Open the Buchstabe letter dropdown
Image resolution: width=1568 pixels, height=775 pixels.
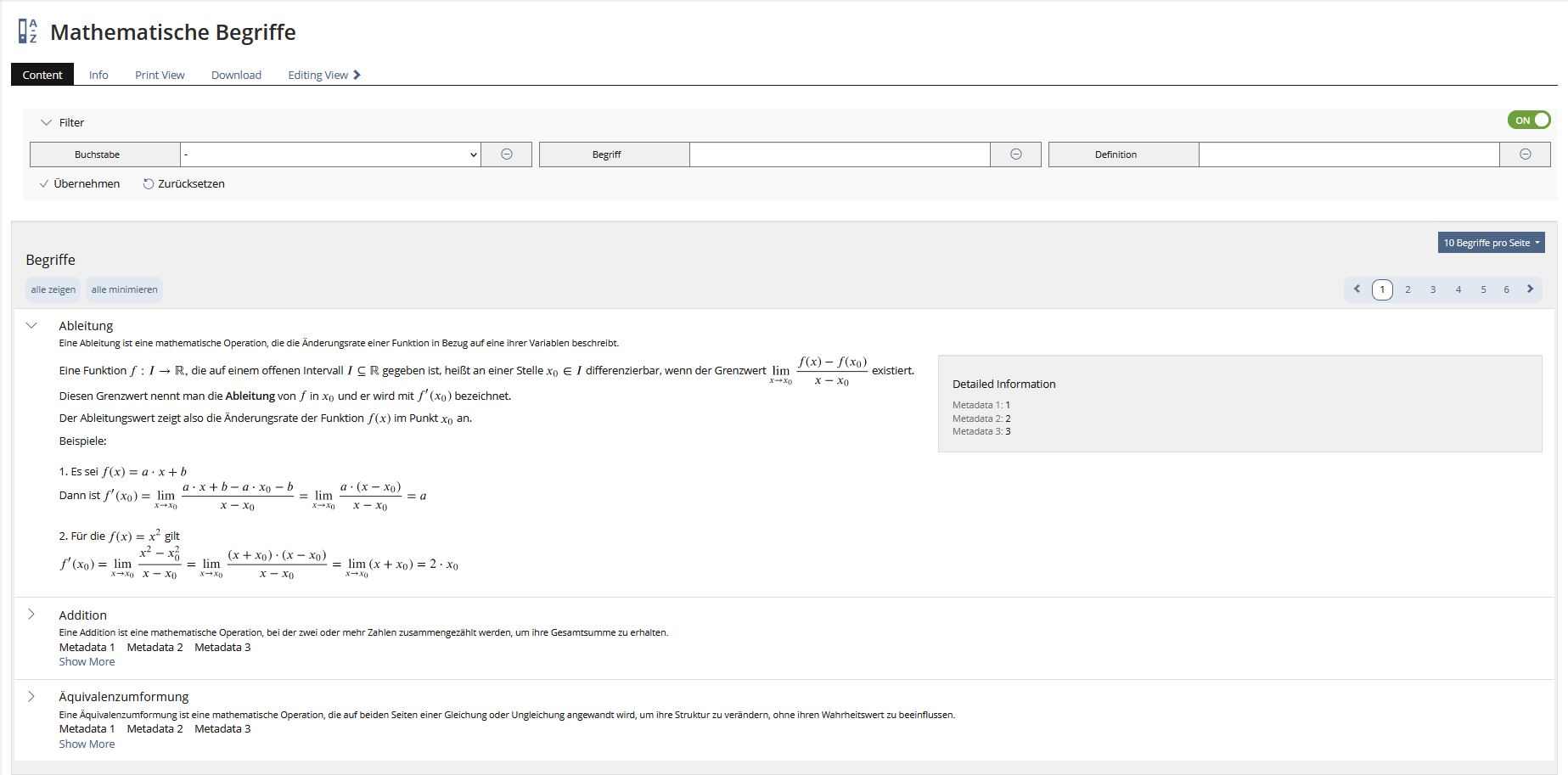pyautogui.click(x=330, y=154)
